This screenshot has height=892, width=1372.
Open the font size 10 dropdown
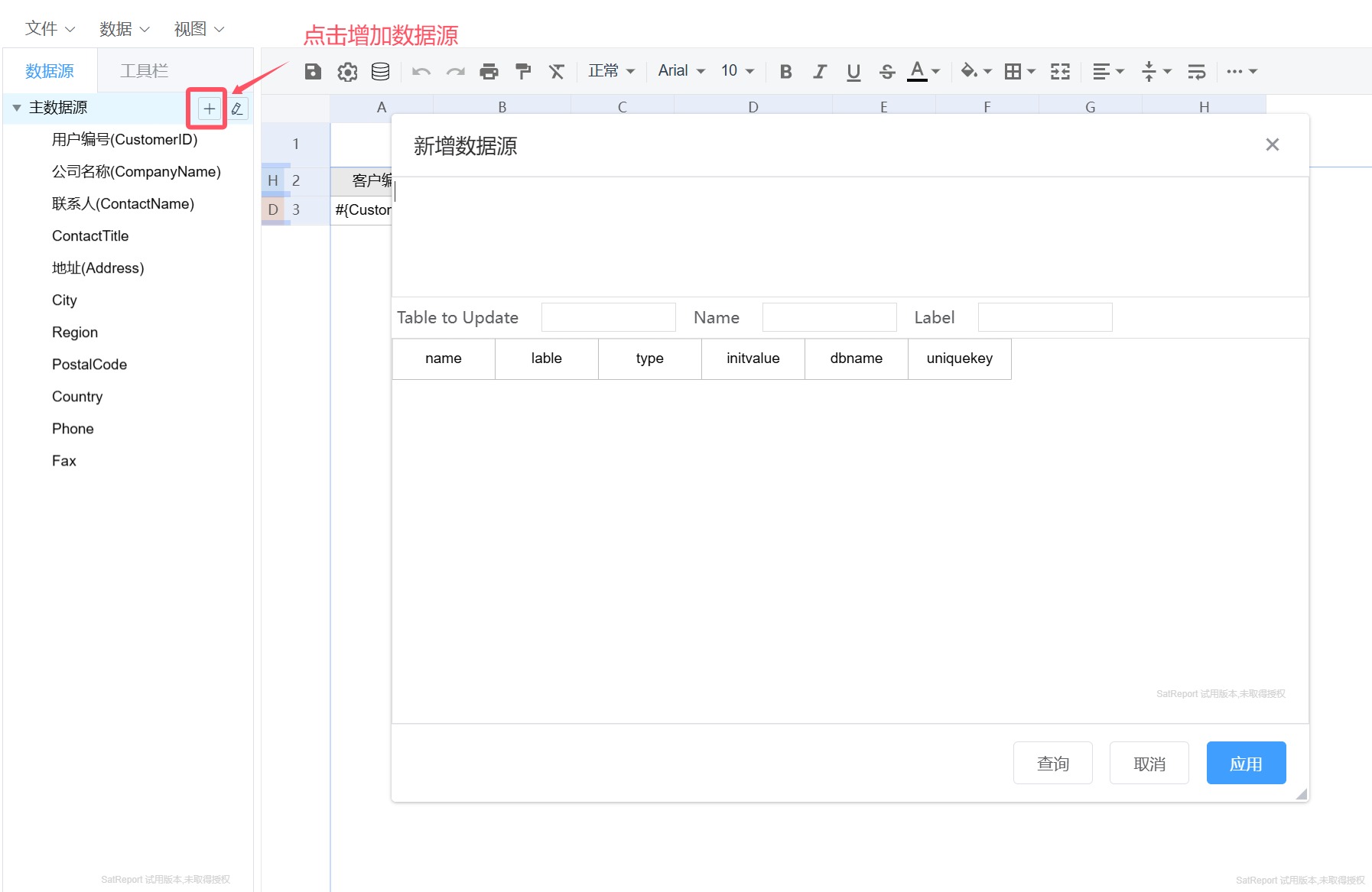tap(737, 71)
